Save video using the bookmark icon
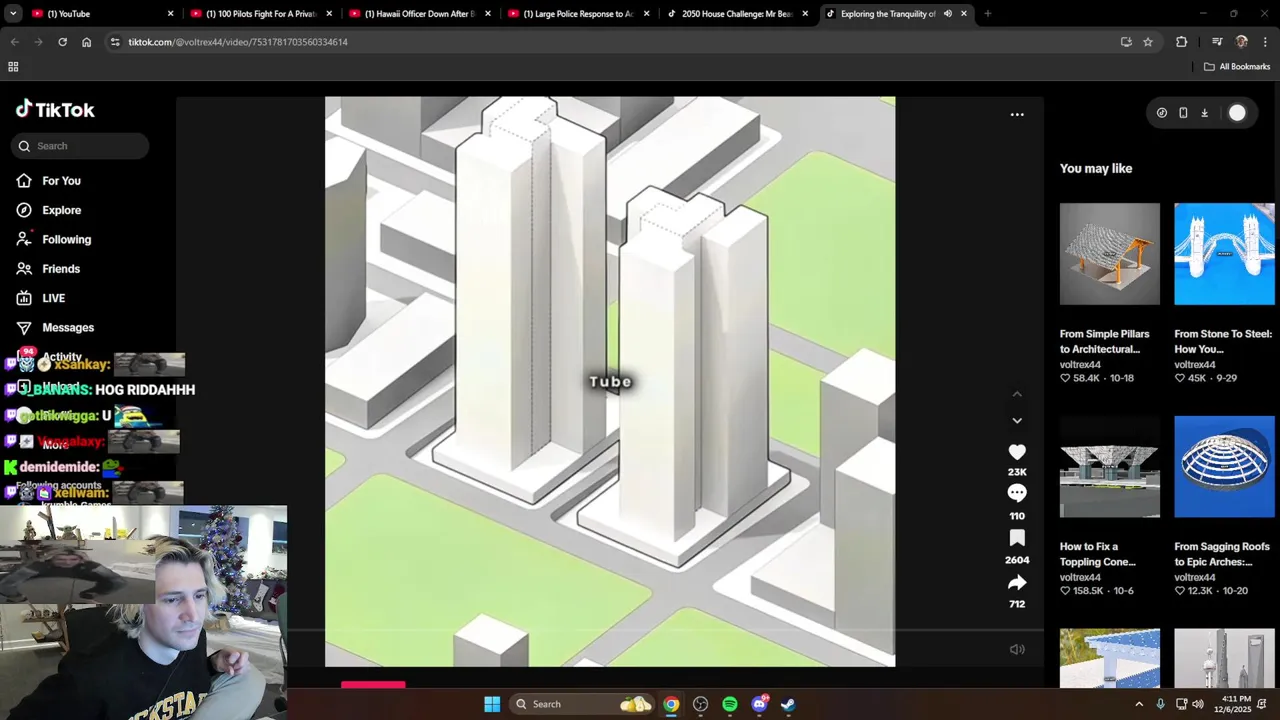Image resolution: width=1280 pixels, height=720 pixels. 1017,538
